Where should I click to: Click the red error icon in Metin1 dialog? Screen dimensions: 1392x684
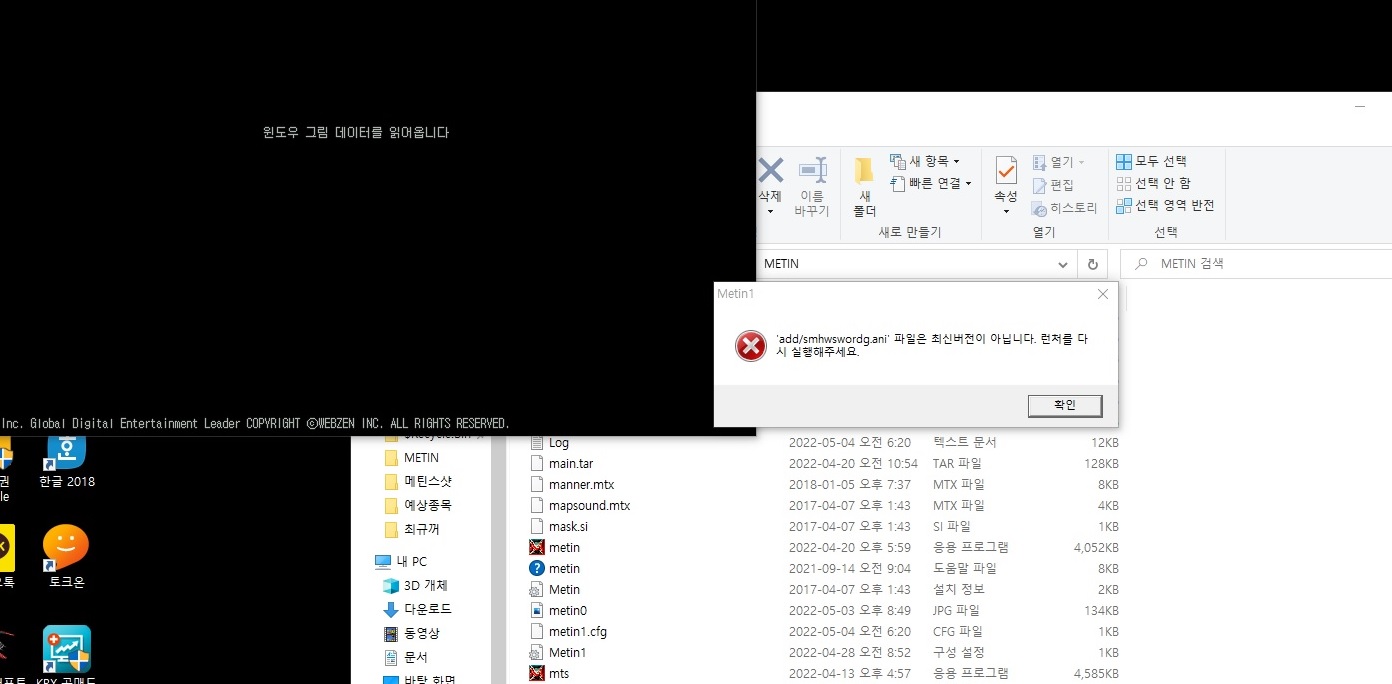[x=750, y=345]
